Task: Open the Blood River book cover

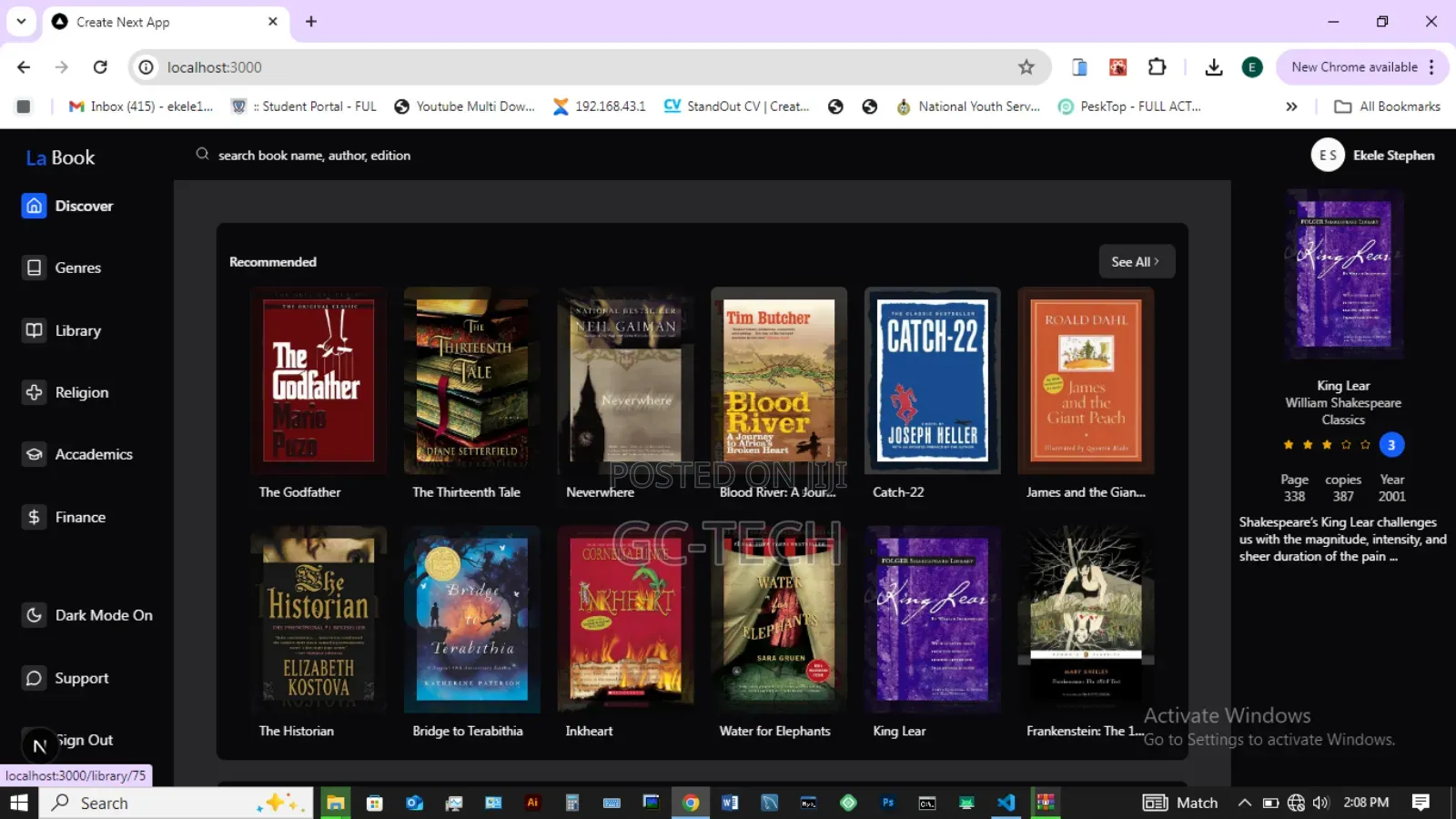Action: tap(779, 380)
